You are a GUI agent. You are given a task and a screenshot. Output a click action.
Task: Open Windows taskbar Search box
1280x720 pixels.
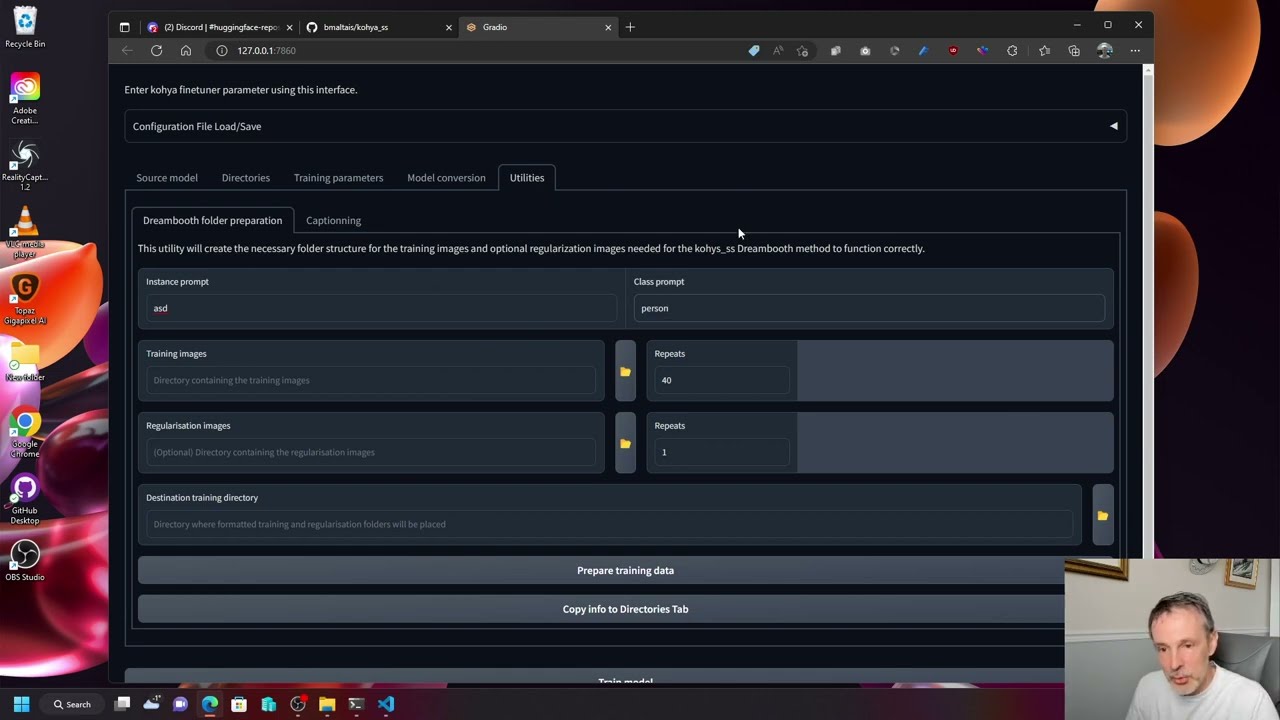pos(72,704)
